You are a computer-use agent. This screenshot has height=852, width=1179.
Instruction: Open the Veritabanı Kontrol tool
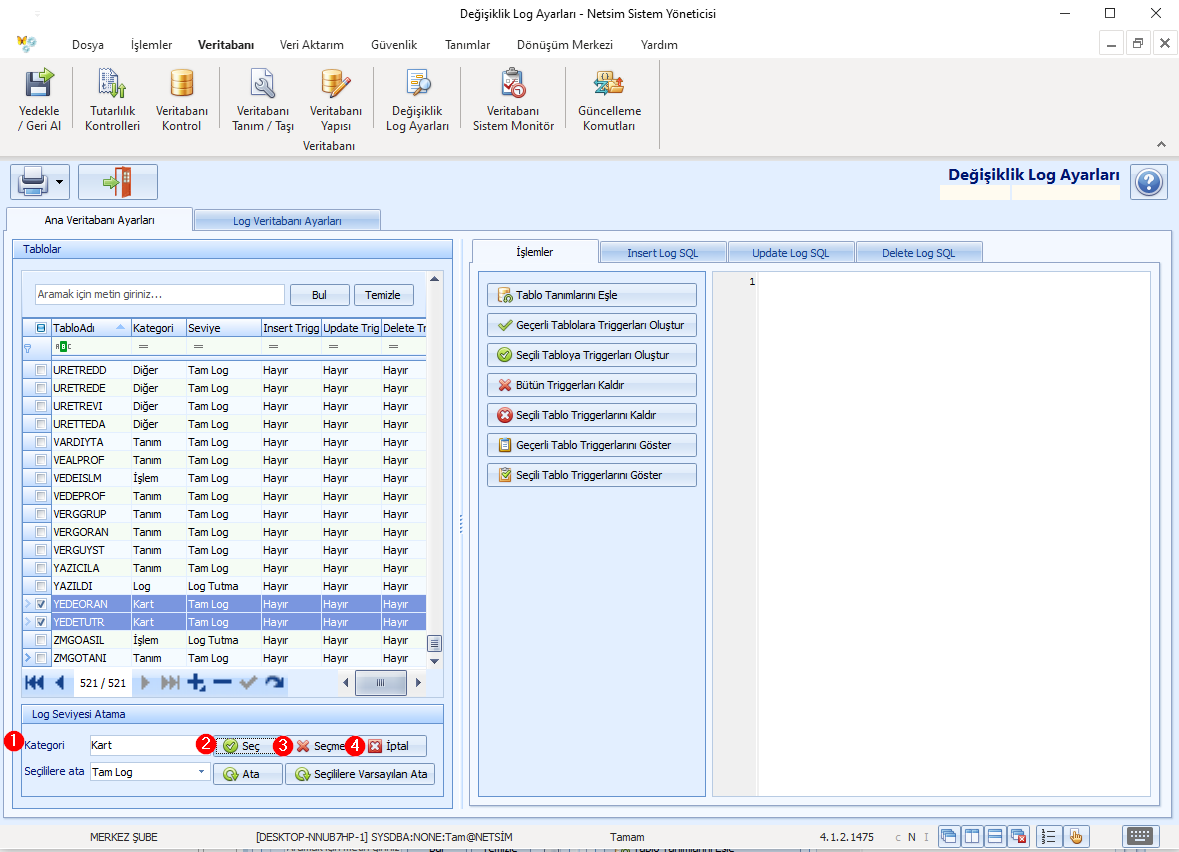coord(181,100)
